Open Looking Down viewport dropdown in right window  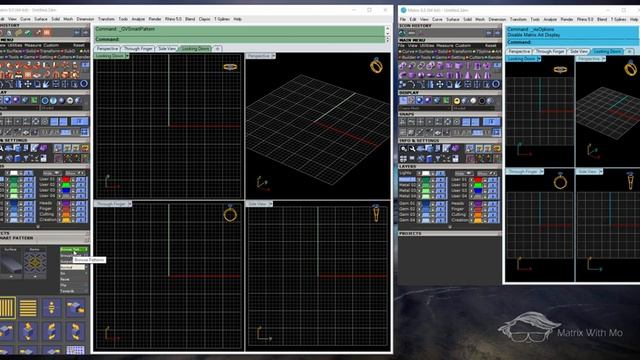click(x=539, y=59)
